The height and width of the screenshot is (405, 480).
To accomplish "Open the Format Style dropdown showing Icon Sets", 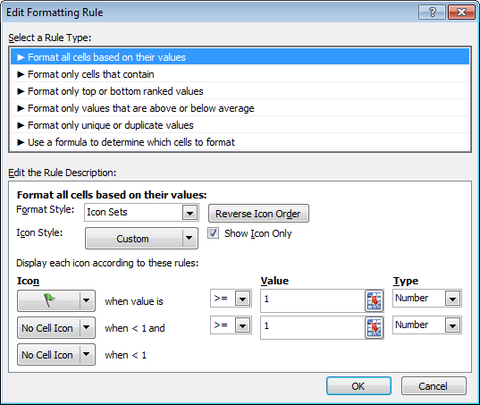I will click(142, 212).
